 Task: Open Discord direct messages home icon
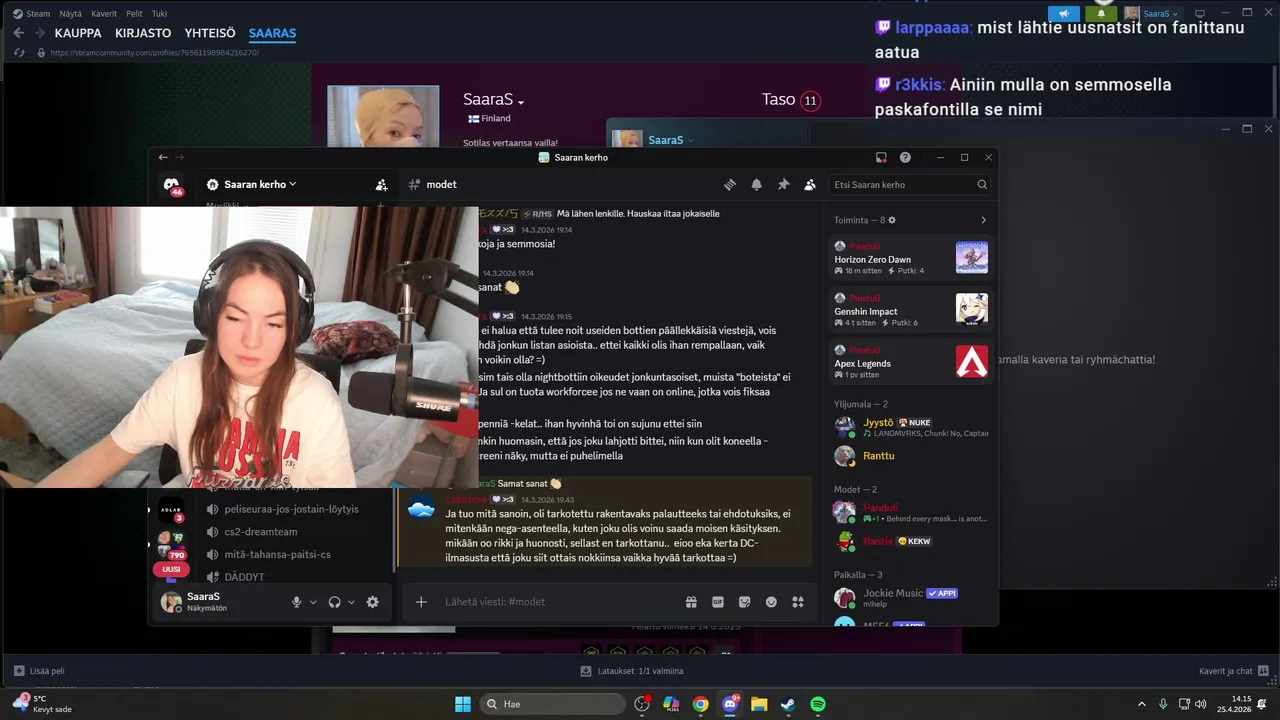click(x=172, y=186)
